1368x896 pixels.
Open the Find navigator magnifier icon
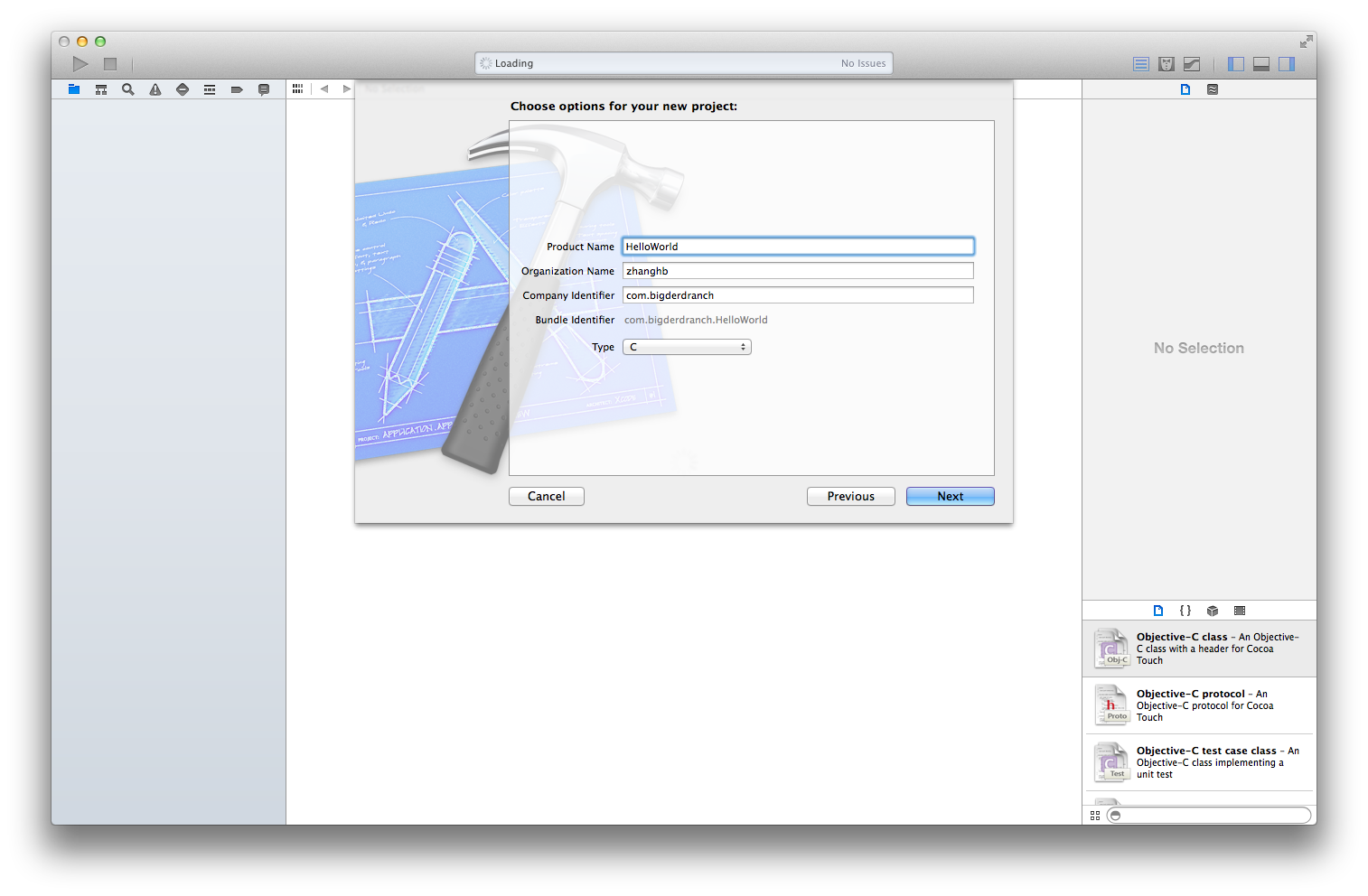pos(128,89)
